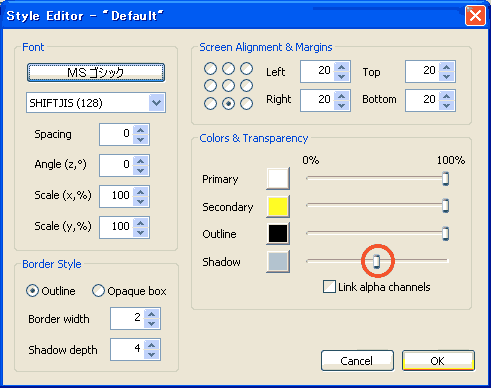Increase Scale (y,%) with up arrow
This screenshot has height=388, width=491.
coord(141,223)
